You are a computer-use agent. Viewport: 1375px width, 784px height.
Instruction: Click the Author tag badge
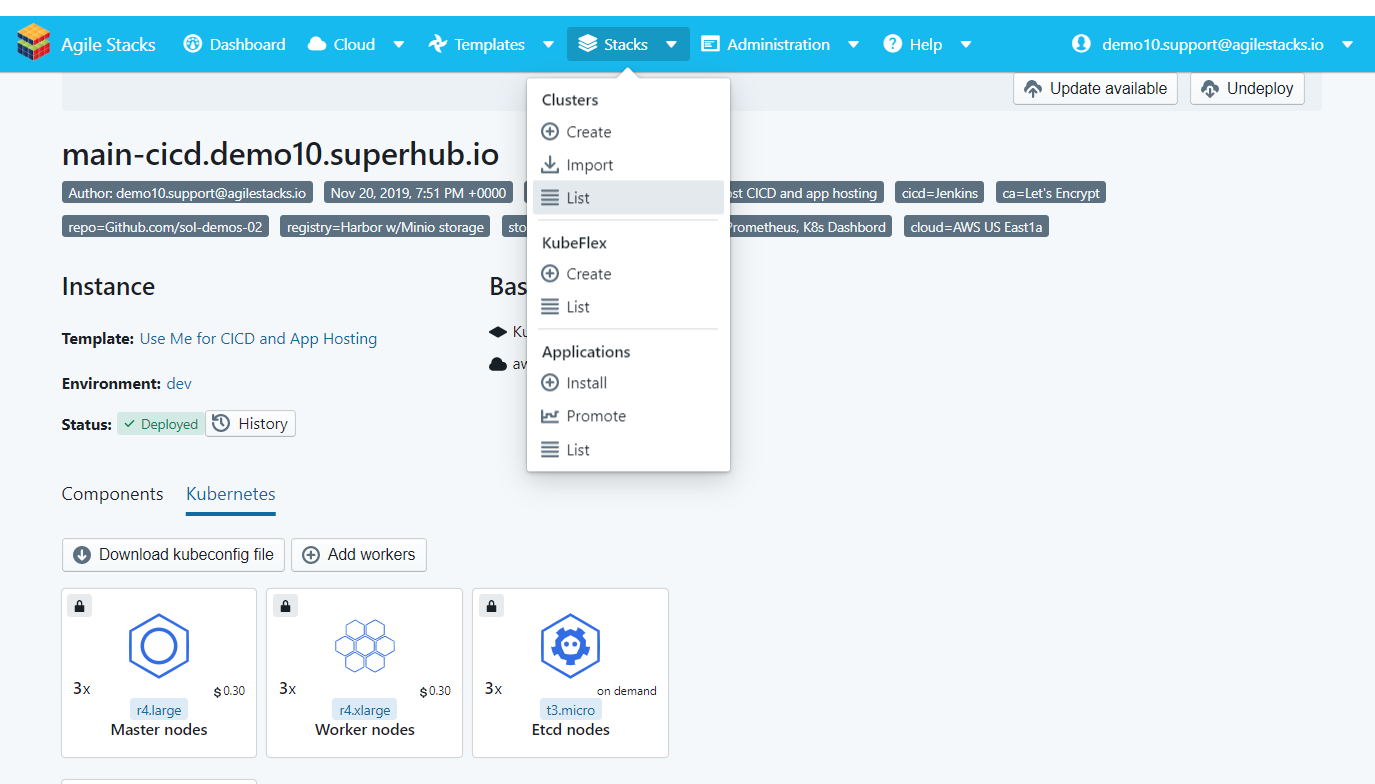187,193
